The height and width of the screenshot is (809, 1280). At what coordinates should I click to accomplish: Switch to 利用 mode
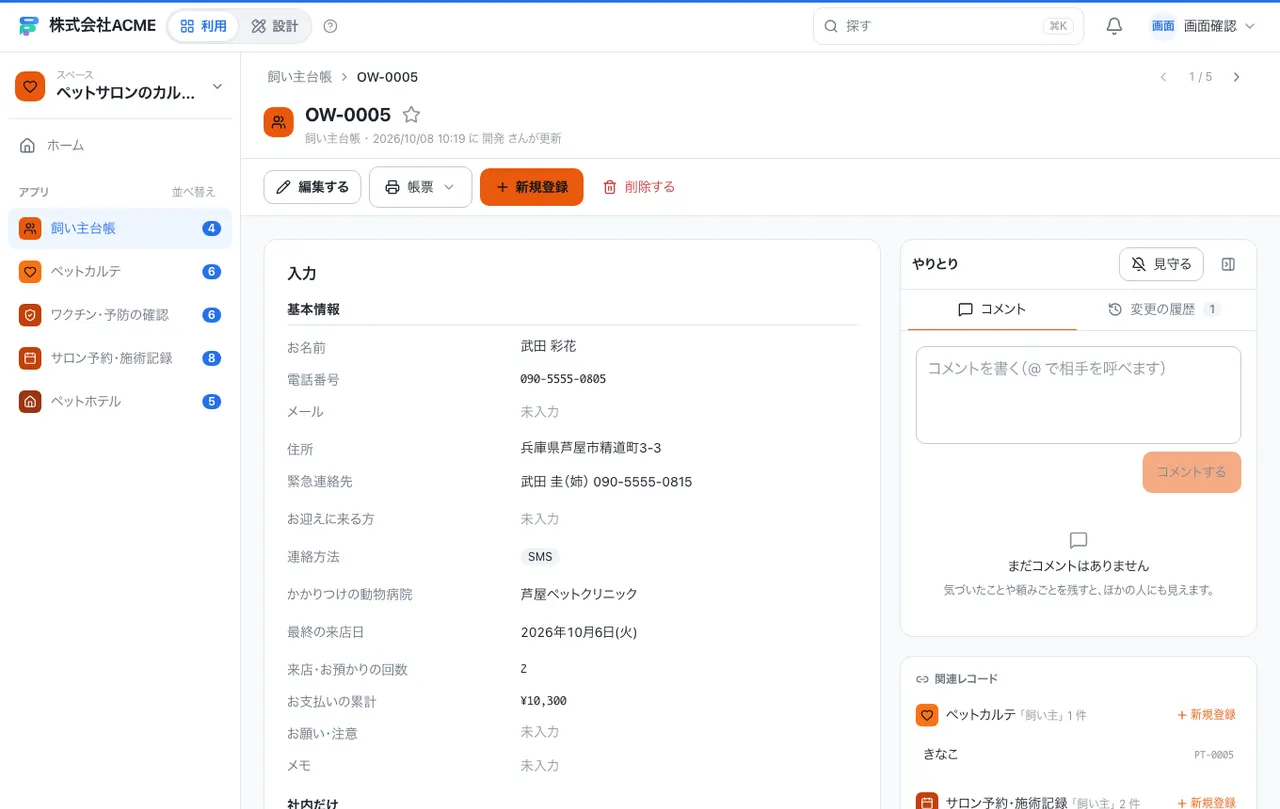[x=204, y=26]
